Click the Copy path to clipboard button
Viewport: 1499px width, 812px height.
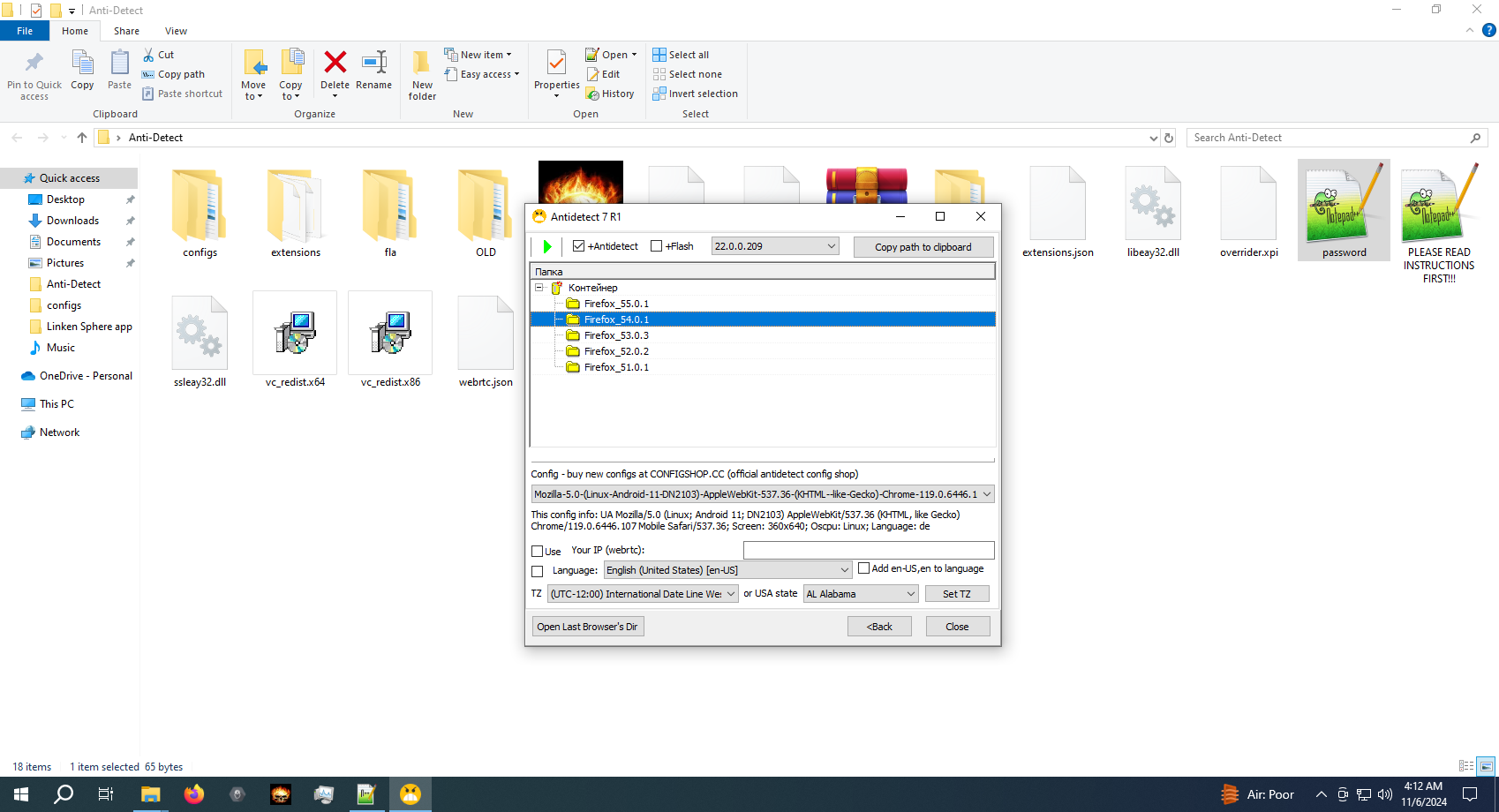pos(923,247)
